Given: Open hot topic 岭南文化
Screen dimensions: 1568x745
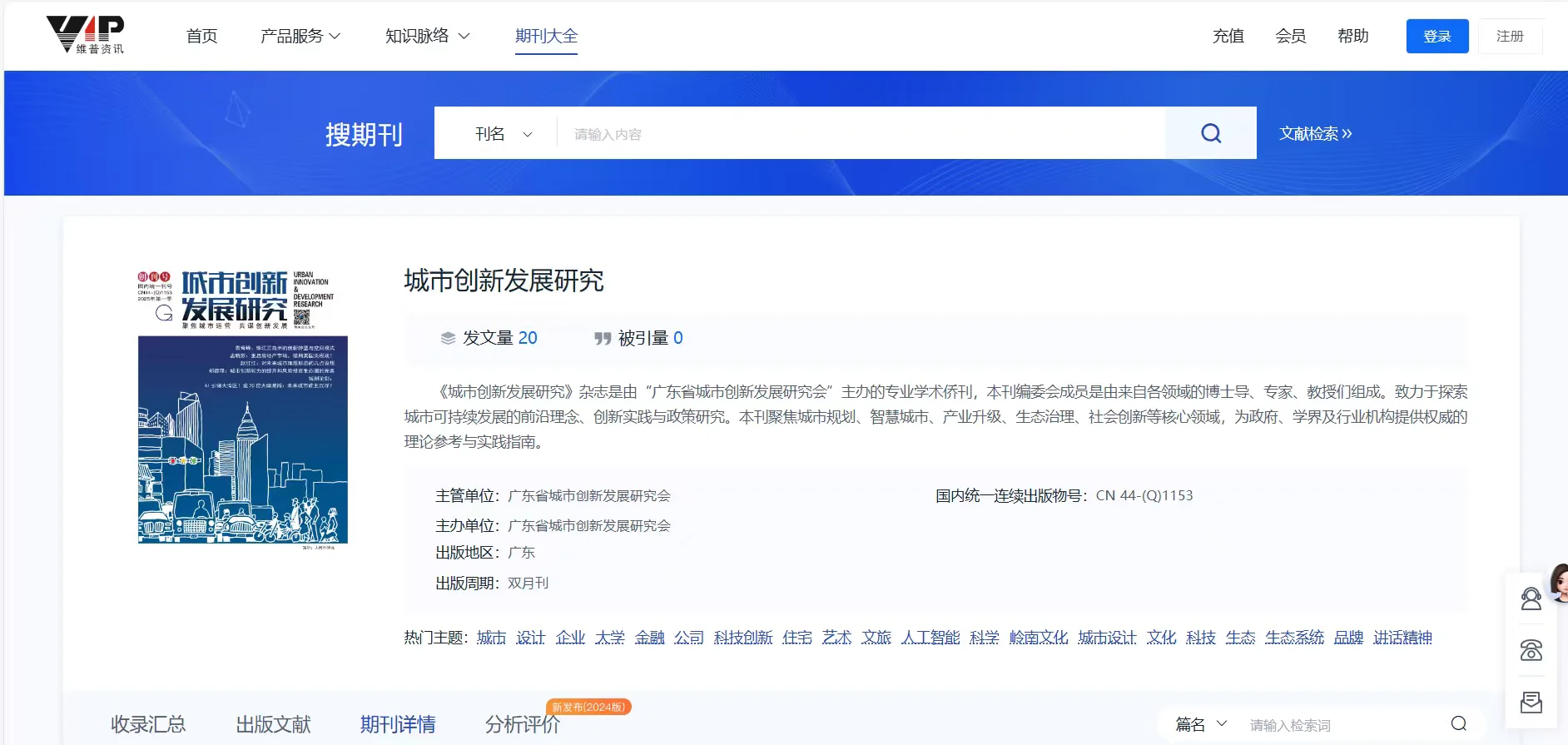Looking at the screenshot, I should 1039,638.
